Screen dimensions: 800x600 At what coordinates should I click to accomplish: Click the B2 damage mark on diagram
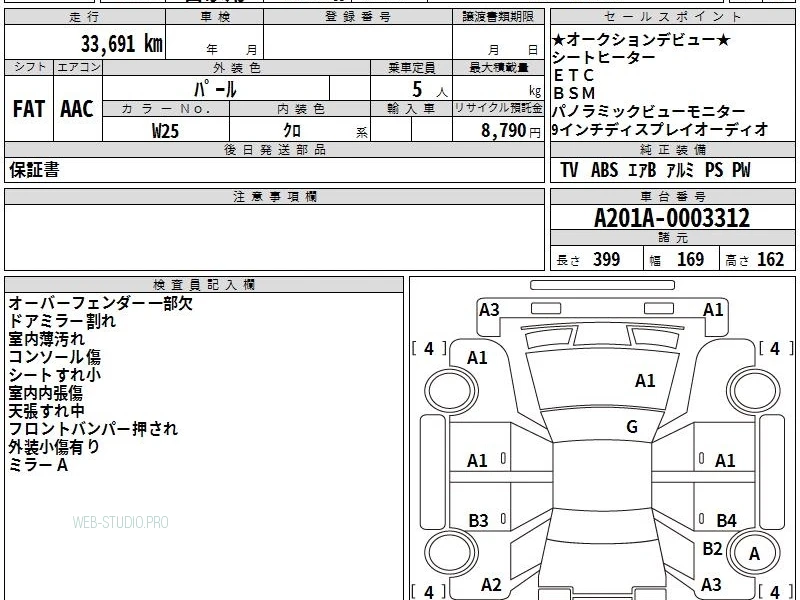point(712,548)
